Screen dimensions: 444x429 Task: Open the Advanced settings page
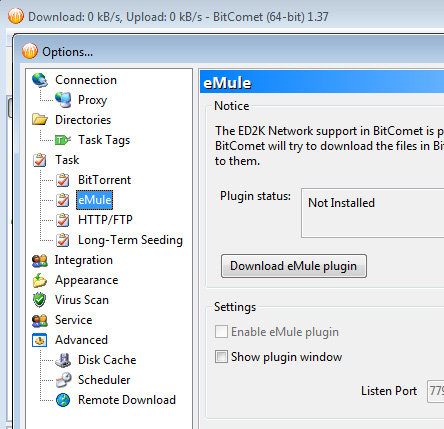click(81, 340)
